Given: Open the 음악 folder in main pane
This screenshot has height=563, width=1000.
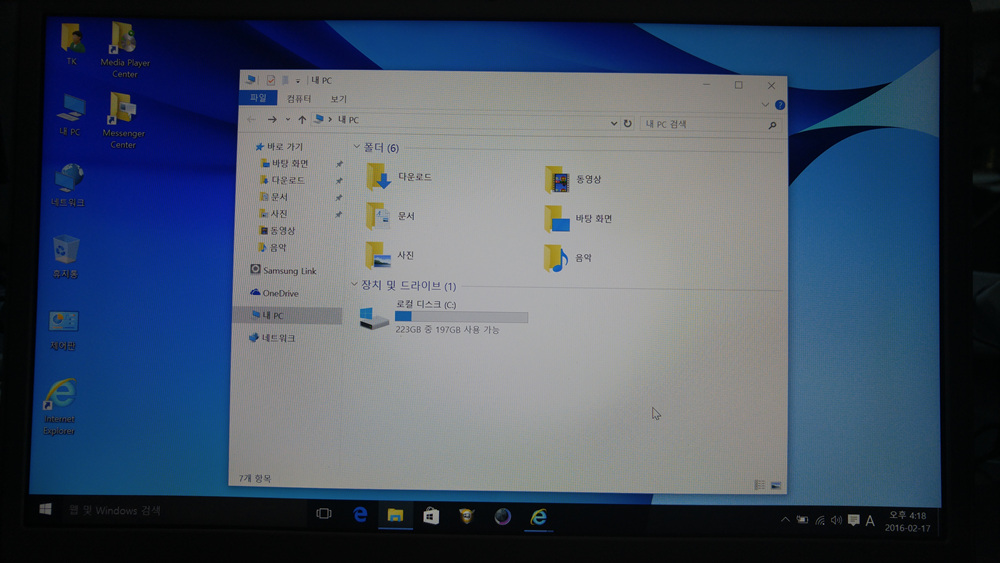Looking at the screenshot, I should click(x=568, y=258).
